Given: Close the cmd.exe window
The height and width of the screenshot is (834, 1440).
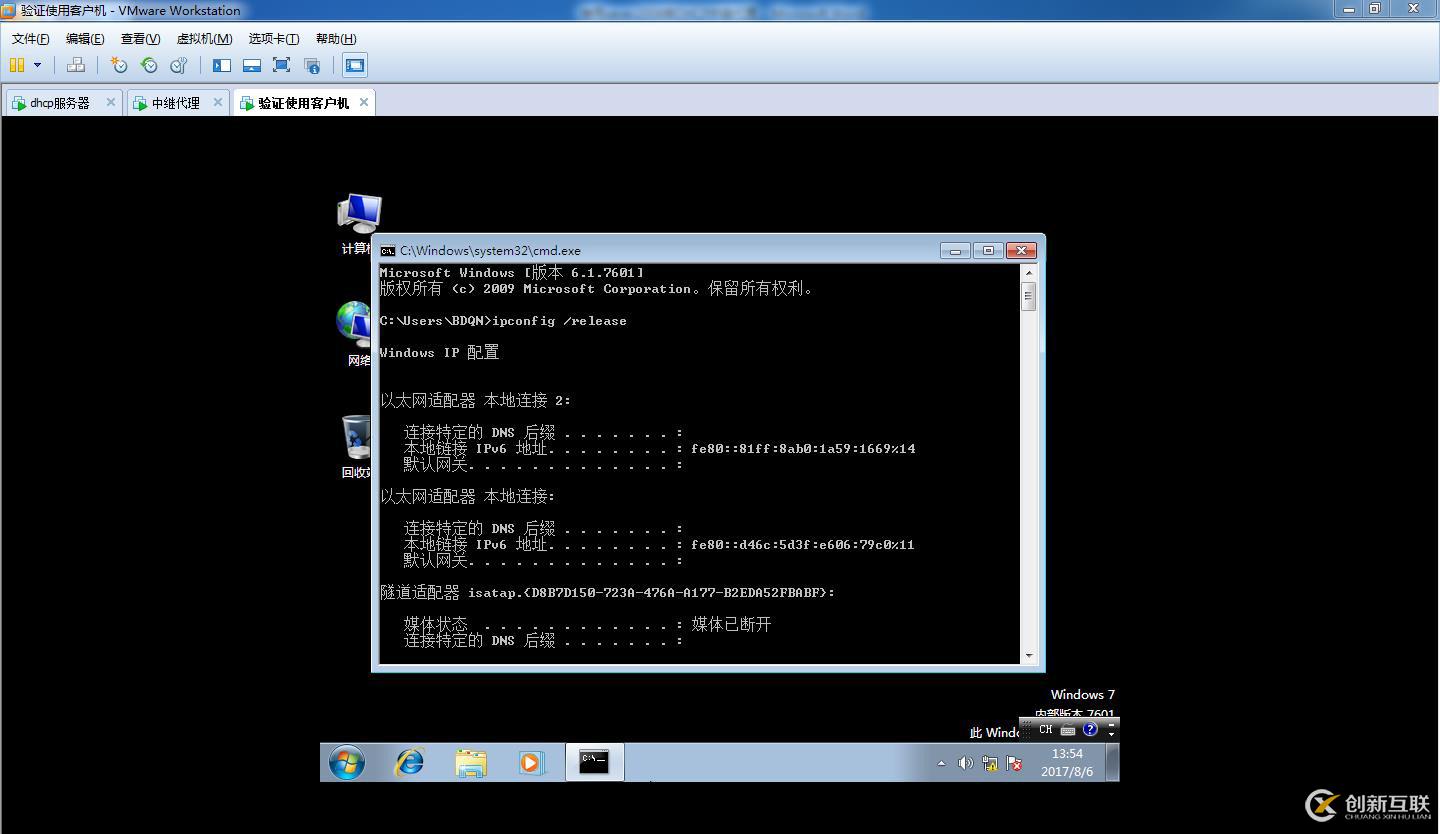Looking at the screenshot, I should [1021, 251].
